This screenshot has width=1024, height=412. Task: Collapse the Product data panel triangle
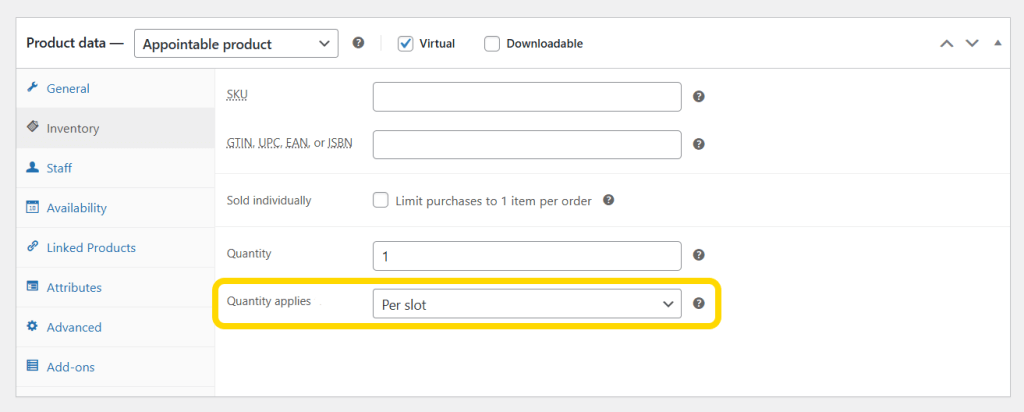coord(997,43)
